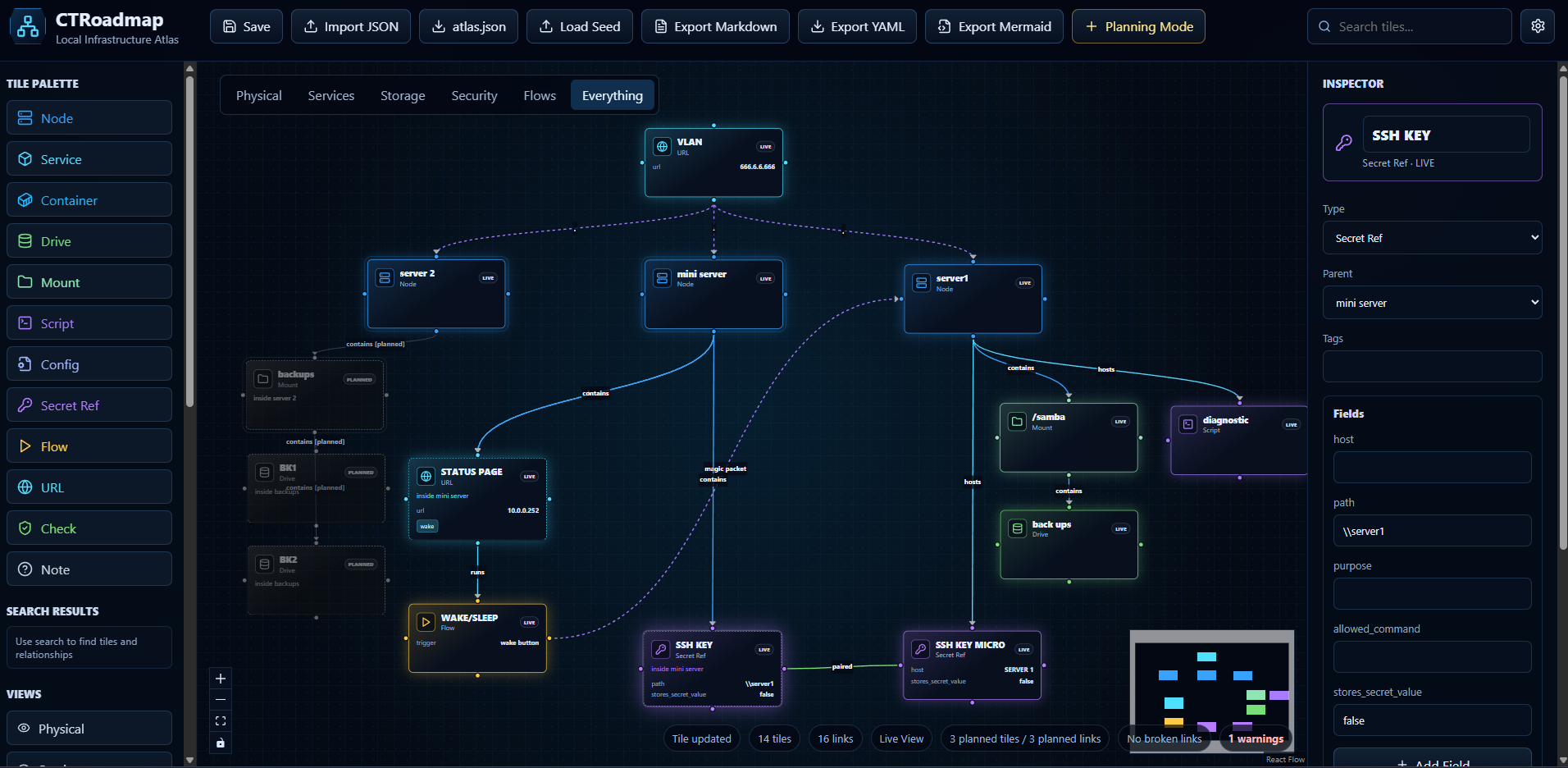
Task: Click the URL globe icon in palette
Action: (25, 487)
